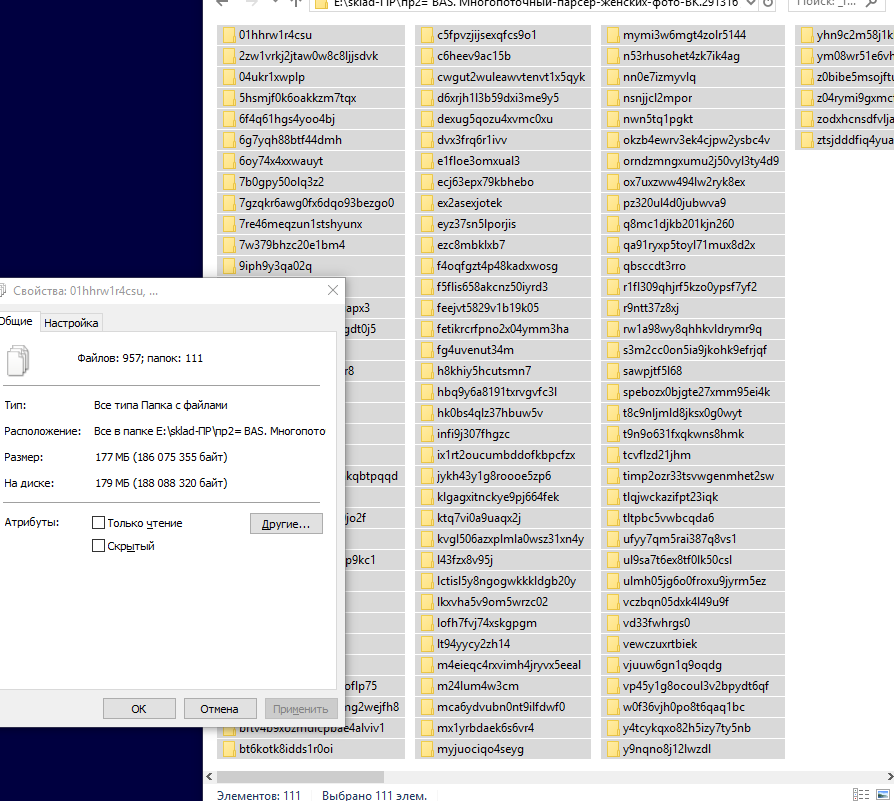Click folder icon of 7b0gpy50olq3z2
The width and height of the screenshot is (894, 801).
click(x=229, y=182)
